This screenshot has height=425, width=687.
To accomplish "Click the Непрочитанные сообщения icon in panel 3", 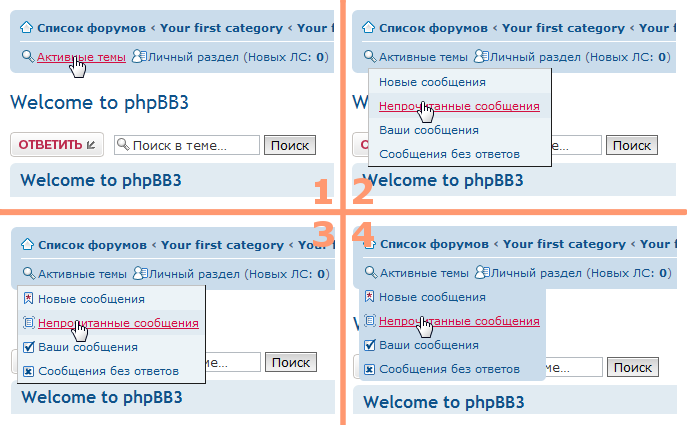I will (28, 322).
